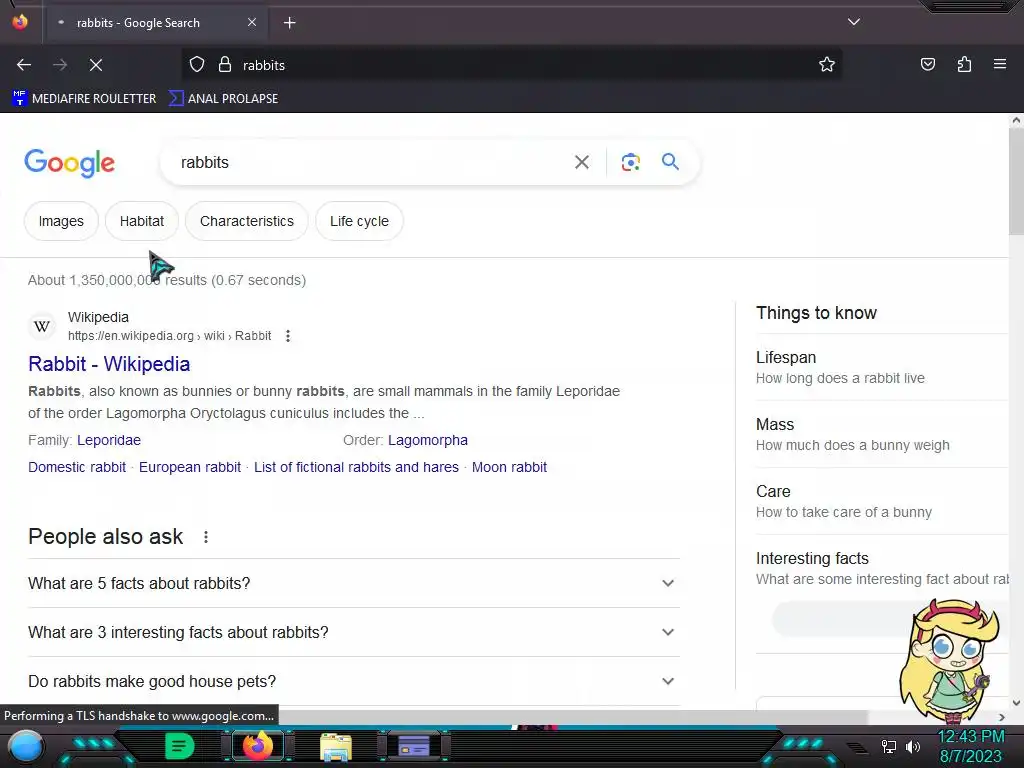Go back to the previous page
1024x768 pixels.
click(24, 65)
